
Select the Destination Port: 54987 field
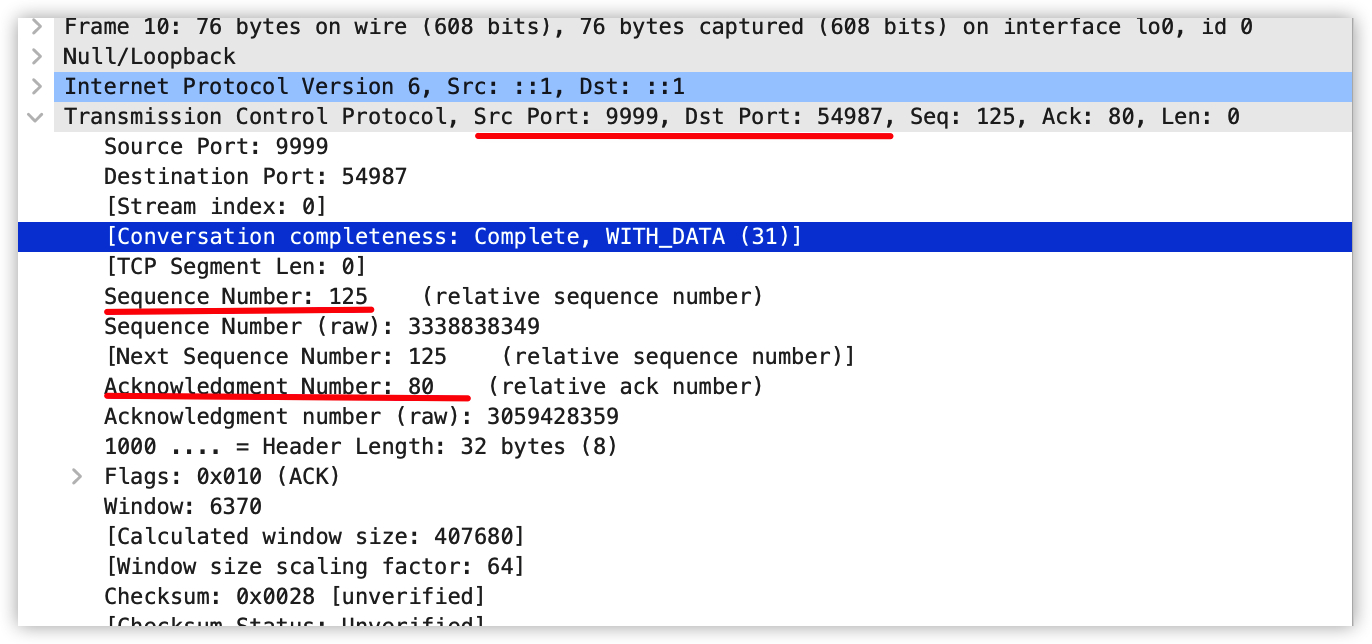(255, 177)
